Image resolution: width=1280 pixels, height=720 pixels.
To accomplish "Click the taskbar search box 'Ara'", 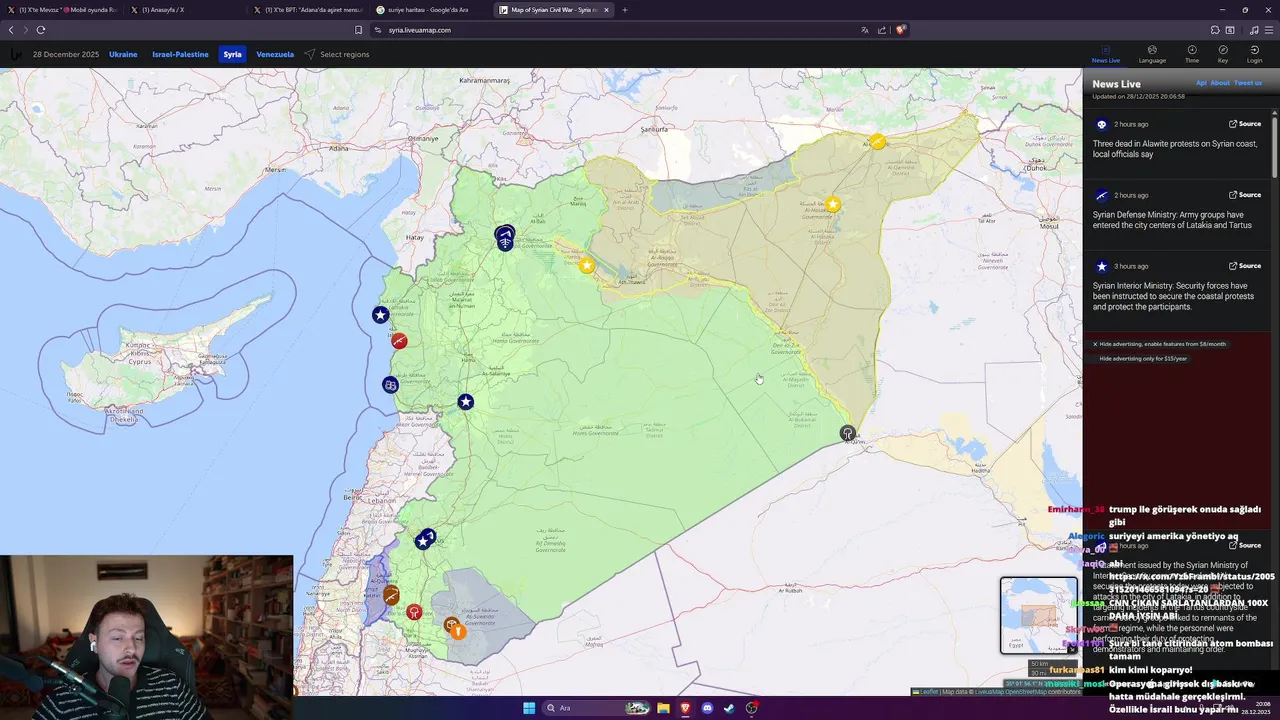I will click(597, 708).
